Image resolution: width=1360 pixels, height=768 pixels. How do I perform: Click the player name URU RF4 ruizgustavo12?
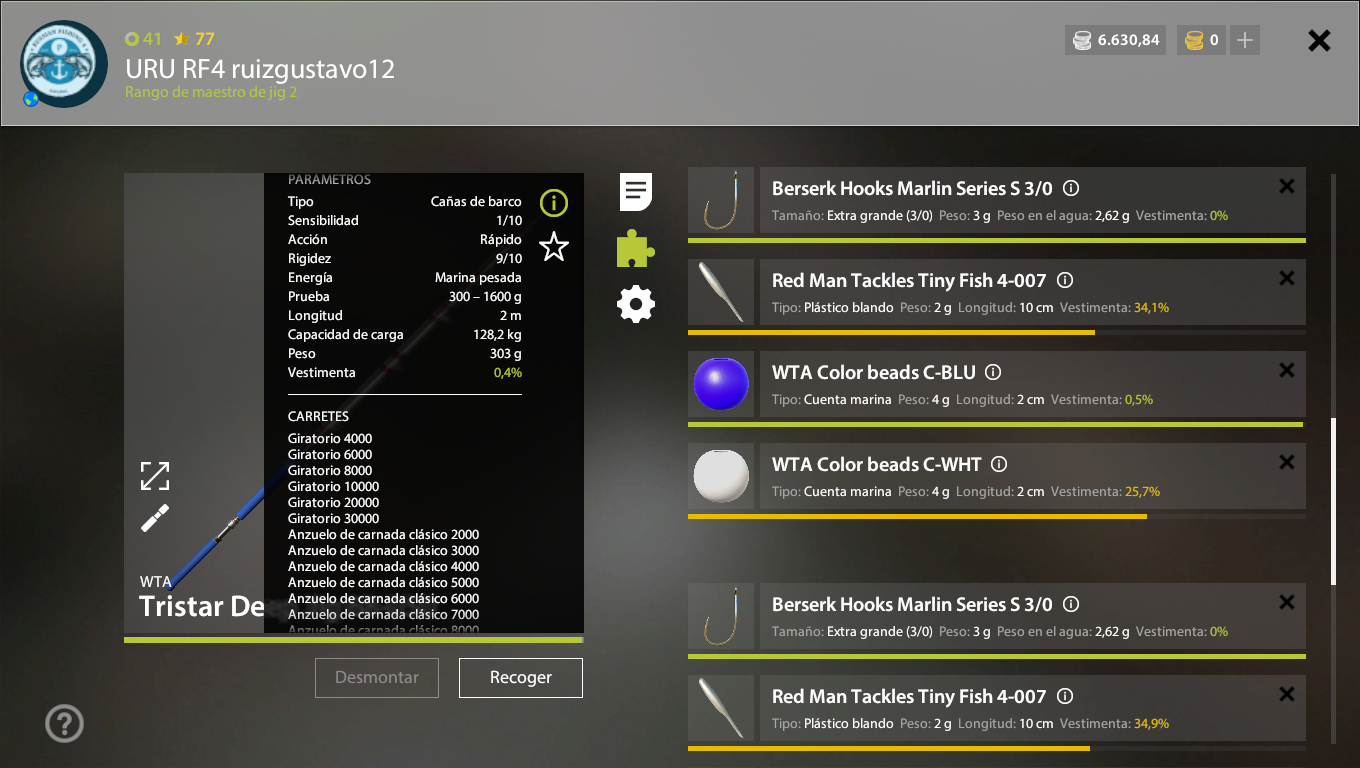(x=260, y=69)
